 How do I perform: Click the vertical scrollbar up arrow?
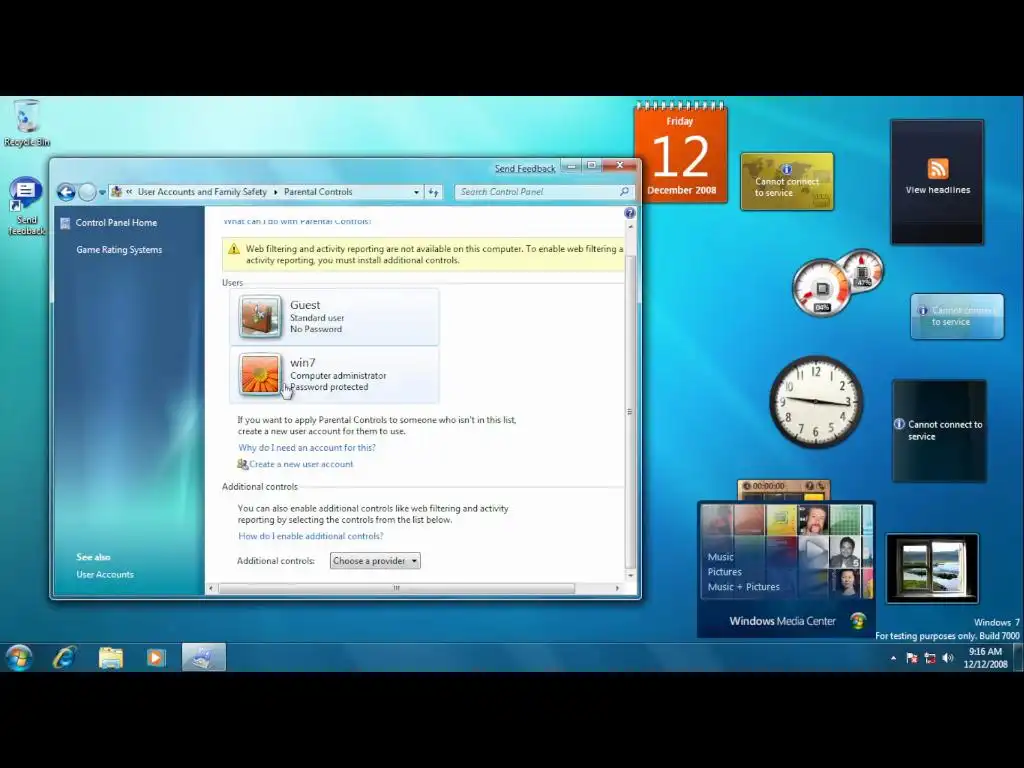[630, 227]
